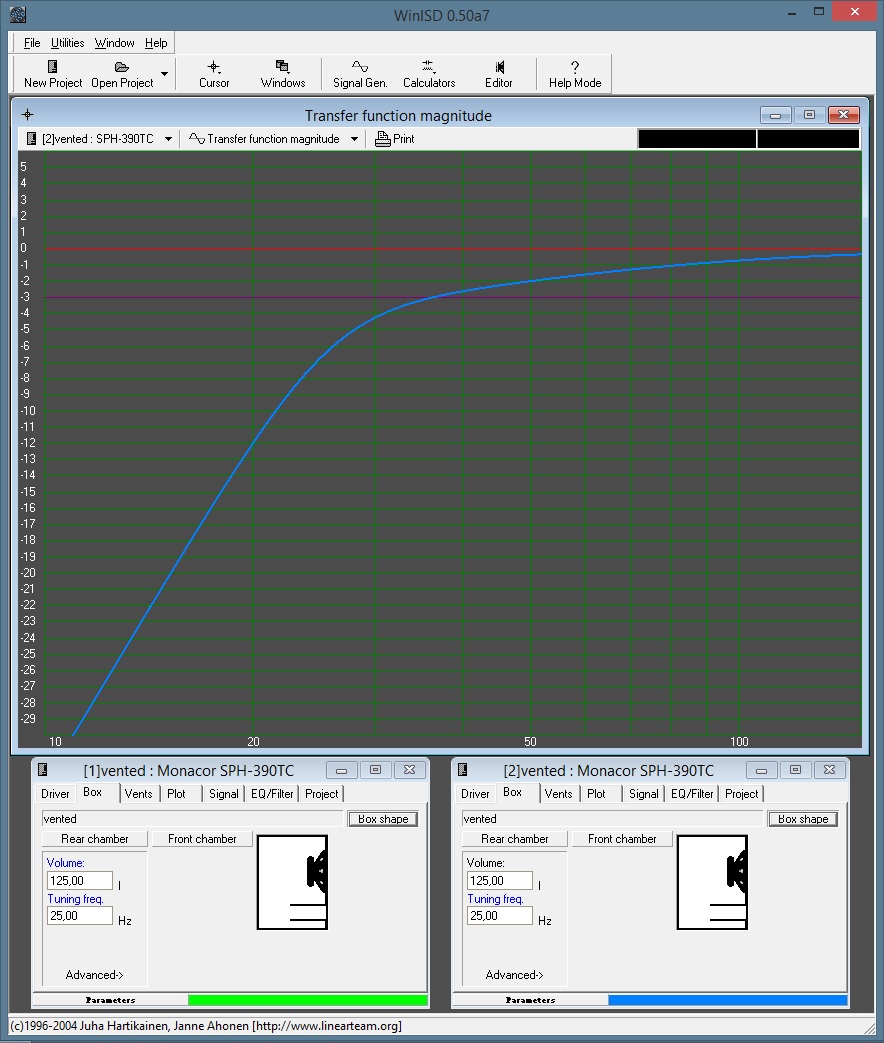Click the Print icon in graph toolbar
The width and height of the screenshot is (884, 1043).
click(383, 140)
